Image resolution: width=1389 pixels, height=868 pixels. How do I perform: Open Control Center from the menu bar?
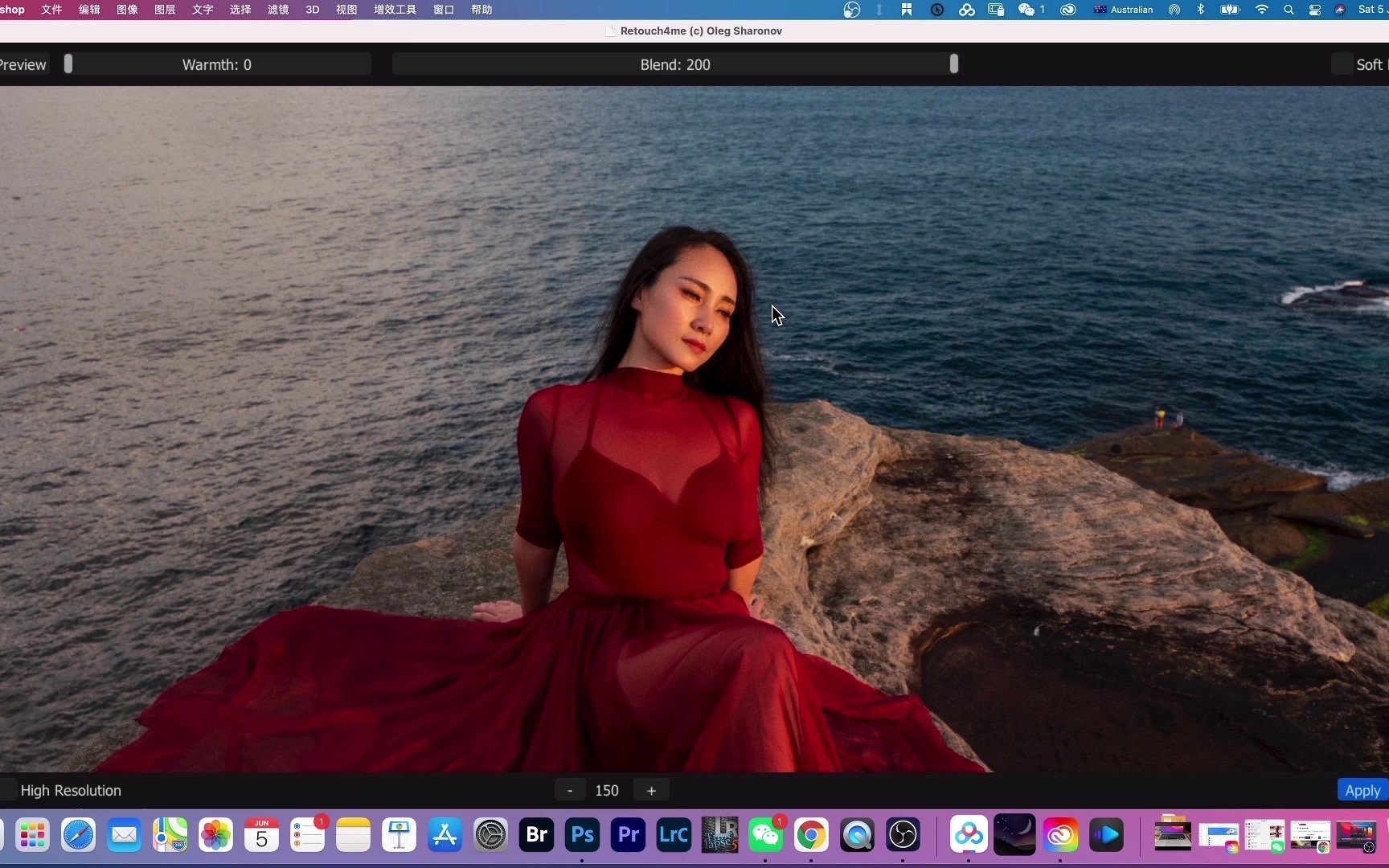pyautogui.click(x=1315, y=10)
